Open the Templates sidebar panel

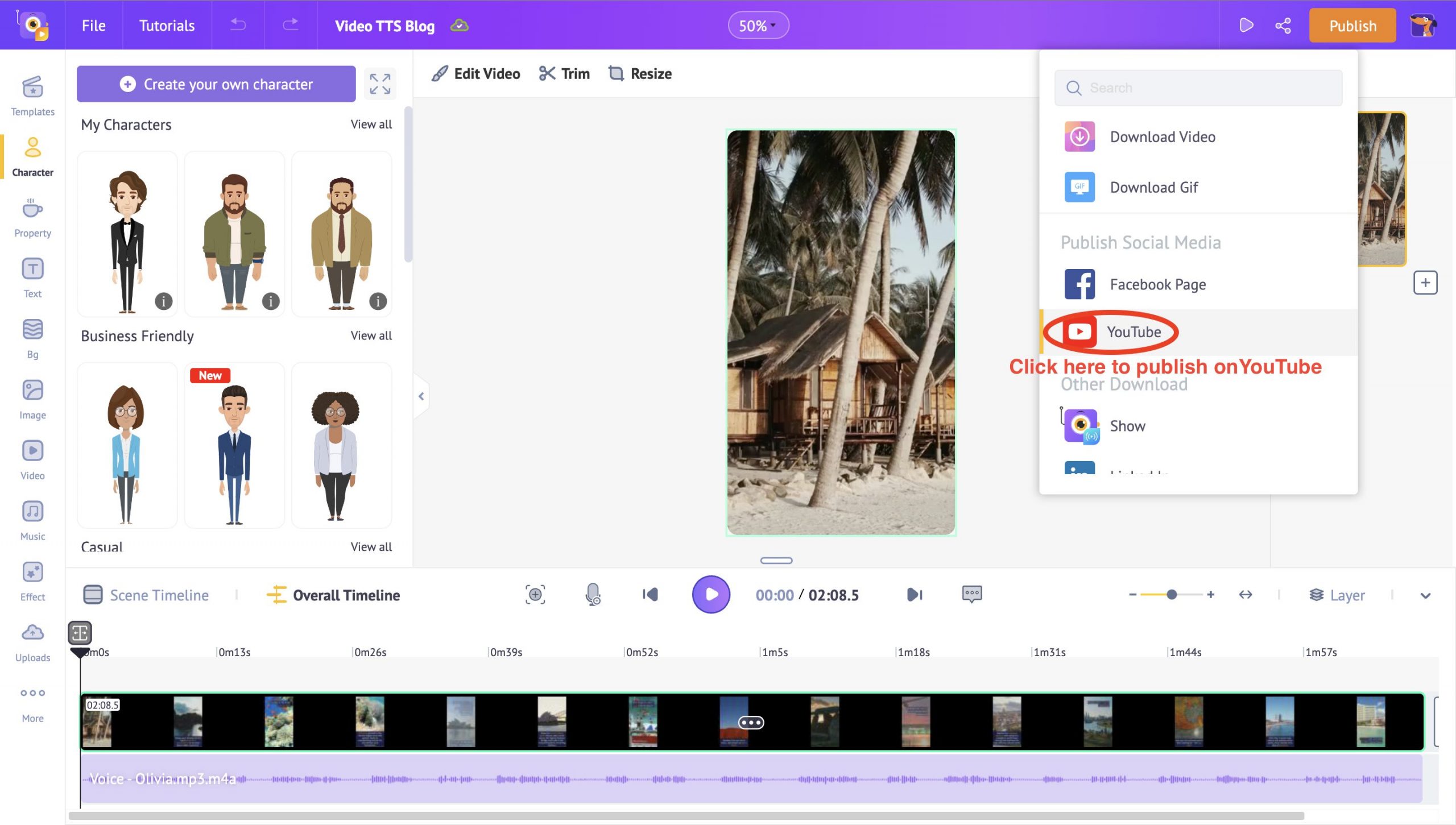point(32,96)
